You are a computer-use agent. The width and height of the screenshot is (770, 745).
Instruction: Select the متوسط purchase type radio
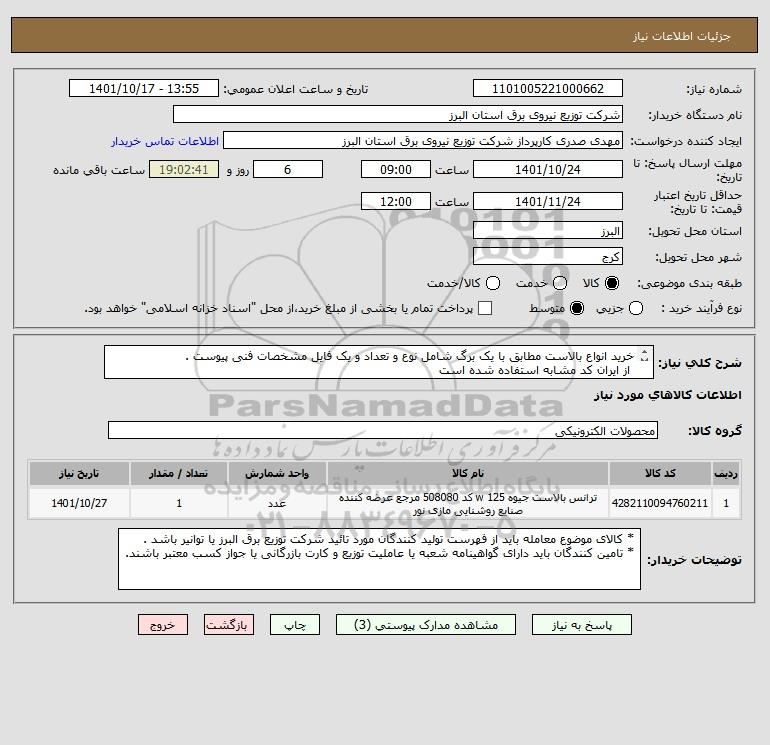[577, 308]
